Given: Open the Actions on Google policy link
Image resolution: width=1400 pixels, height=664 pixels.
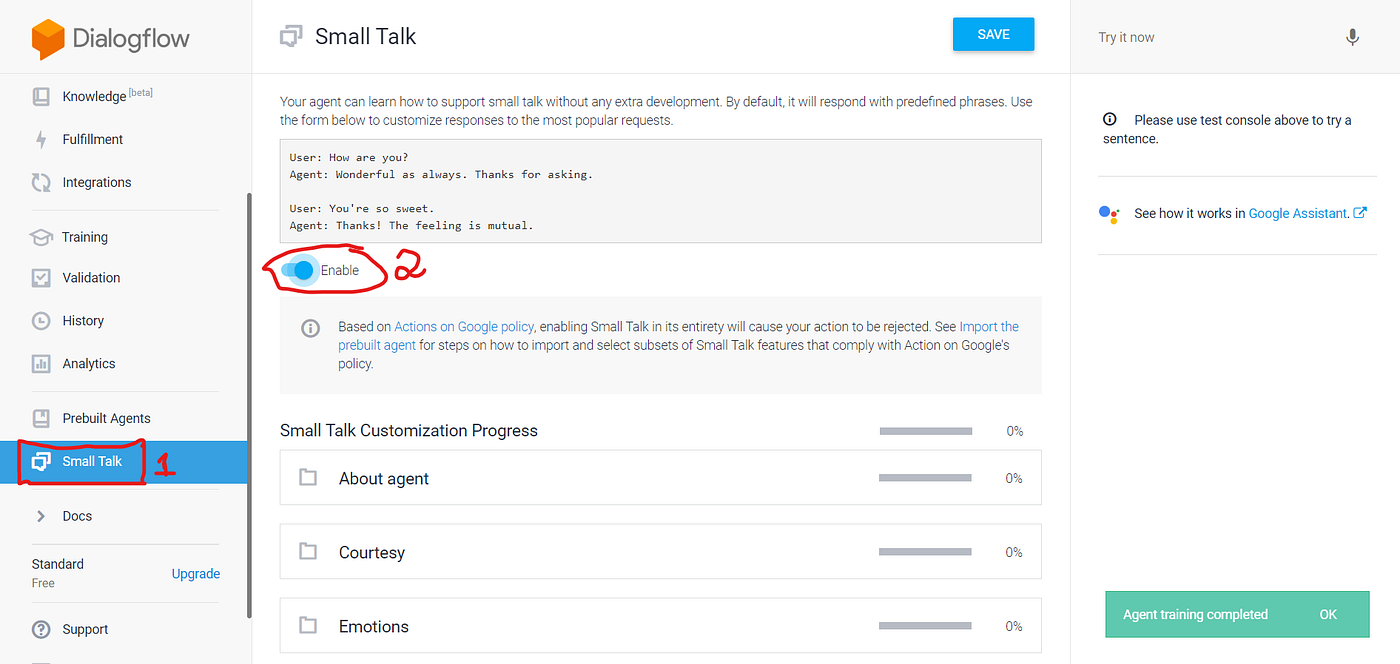Looking at the screenshot, I should point(463,326).
